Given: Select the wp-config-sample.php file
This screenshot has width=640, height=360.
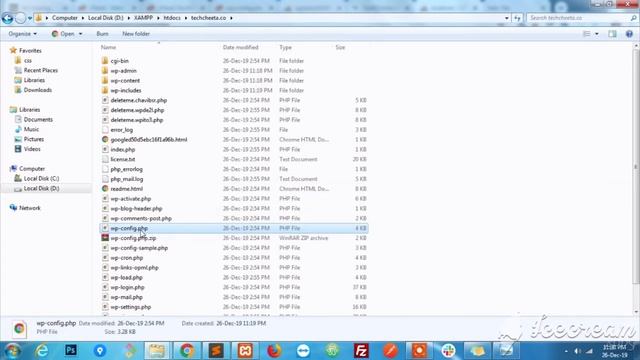Looking at the screenshot, I should tap(139, 248).
